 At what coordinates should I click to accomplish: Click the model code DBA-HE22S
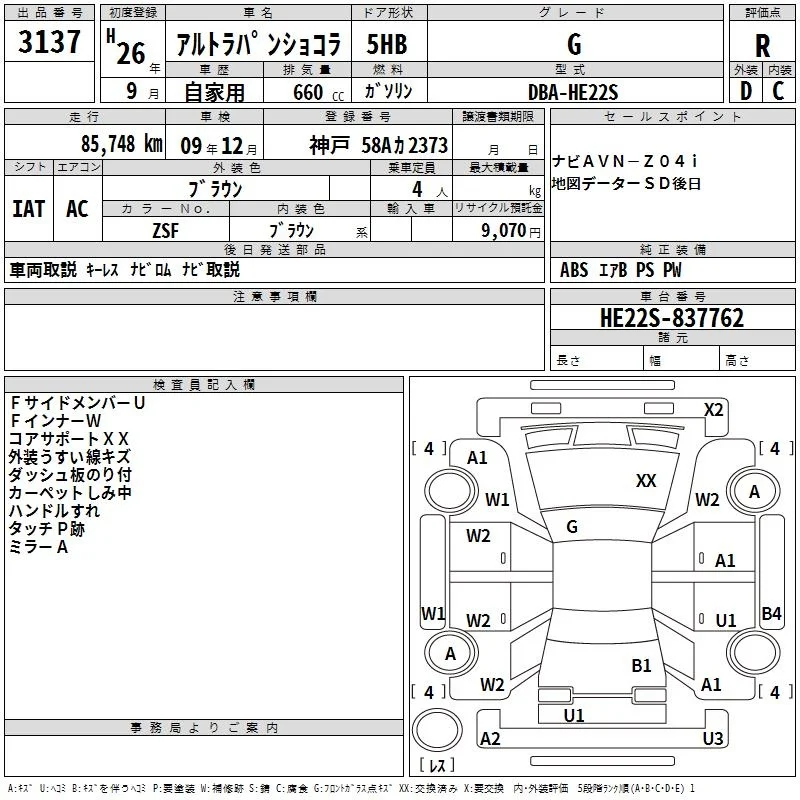(x=573, y=92)
